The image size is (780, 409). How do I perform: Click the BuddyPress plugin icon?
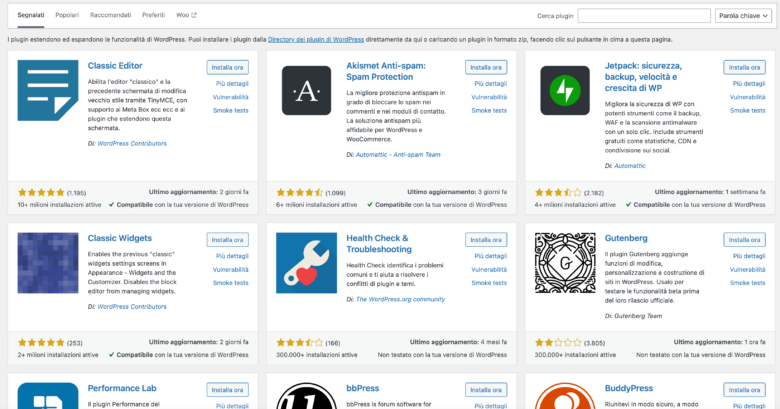point(564,396)
